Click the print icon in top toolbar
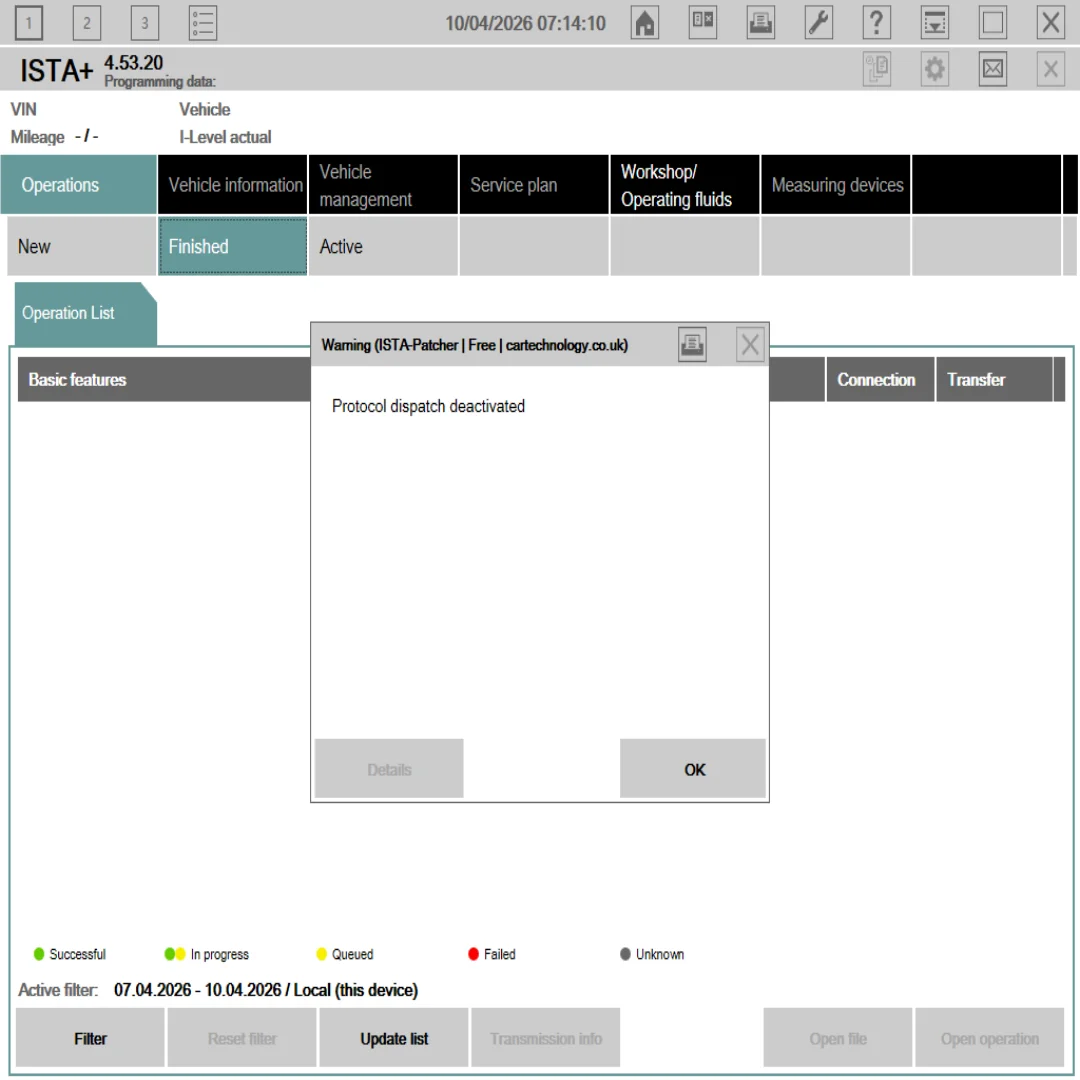 (x=760, y=23)
